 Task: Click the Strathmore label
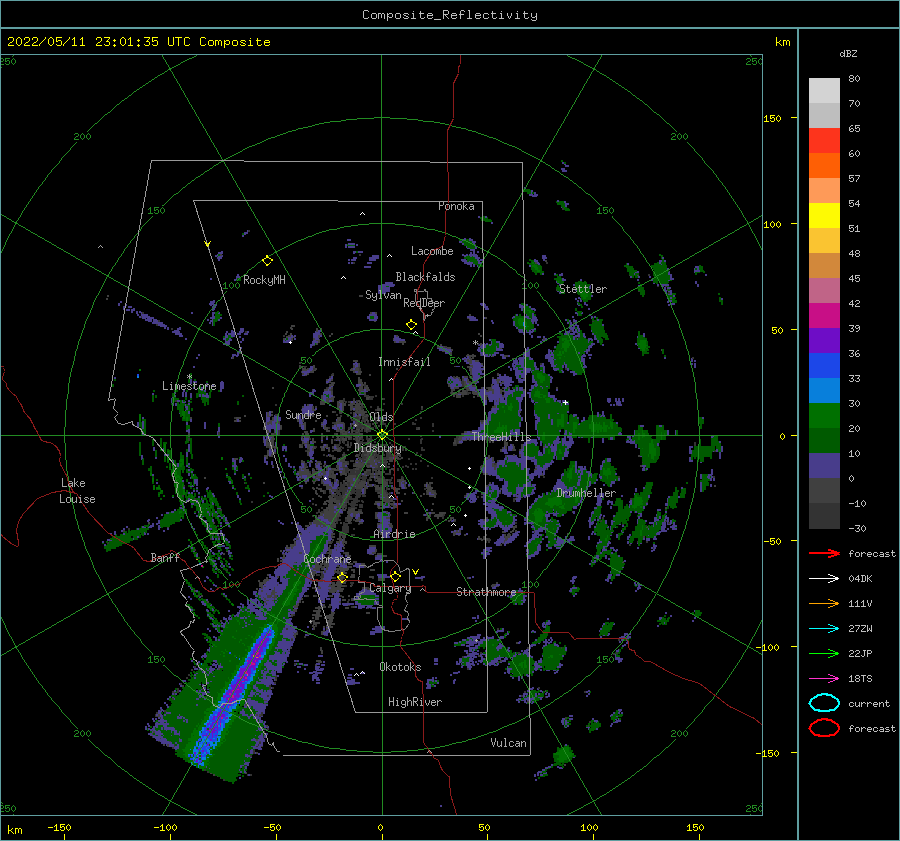pos(486,592)
